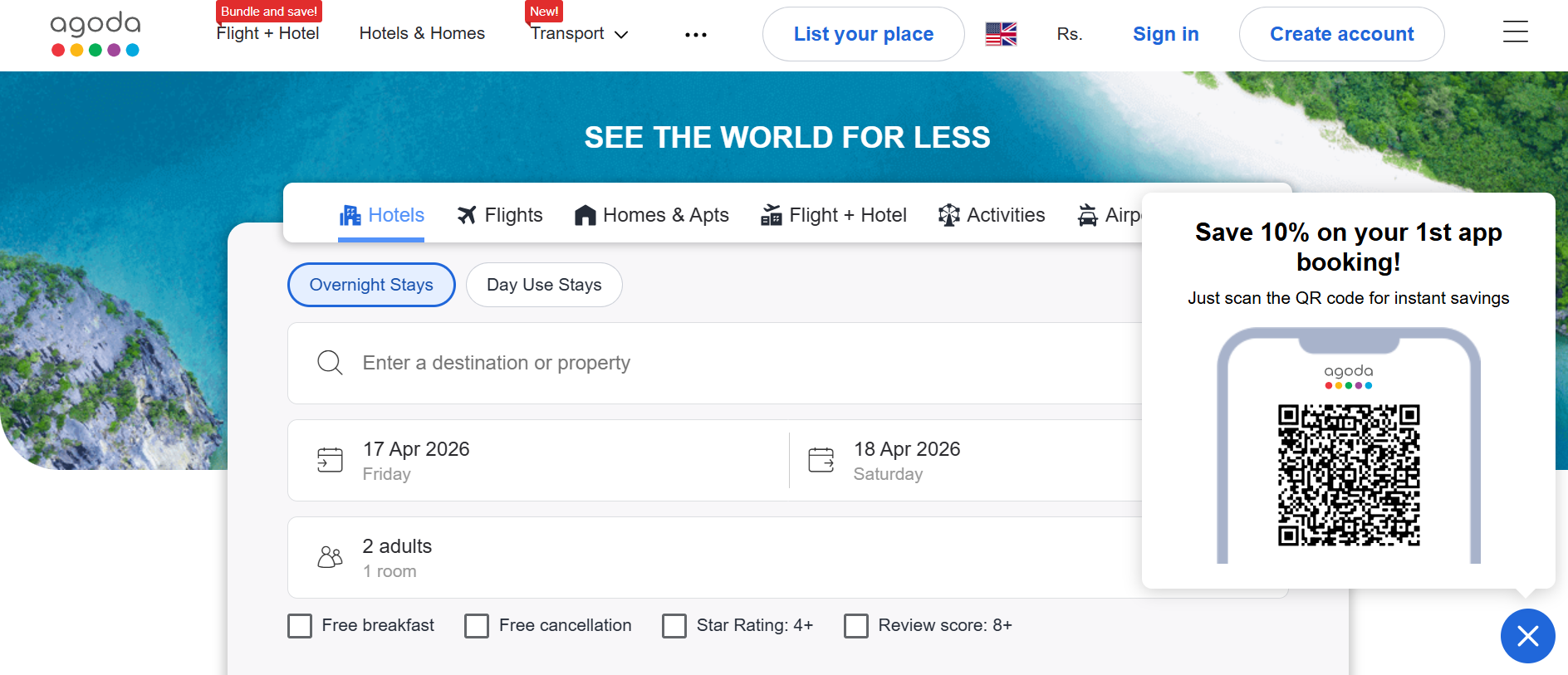Switch to the Flights tab
Screen dimensions: 1568x675
[x=500, y=215]
